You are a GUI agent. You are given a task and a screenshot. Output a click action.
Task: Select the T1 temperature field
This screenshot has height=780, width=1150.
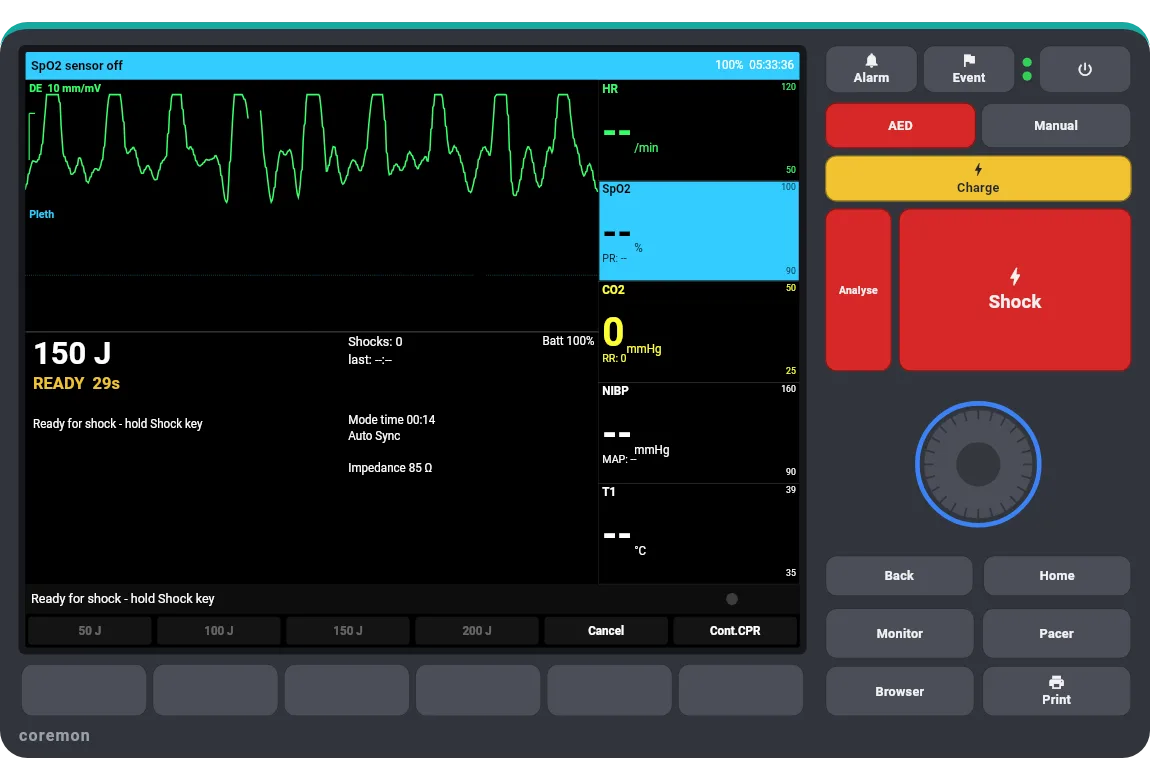coord(698,534)
